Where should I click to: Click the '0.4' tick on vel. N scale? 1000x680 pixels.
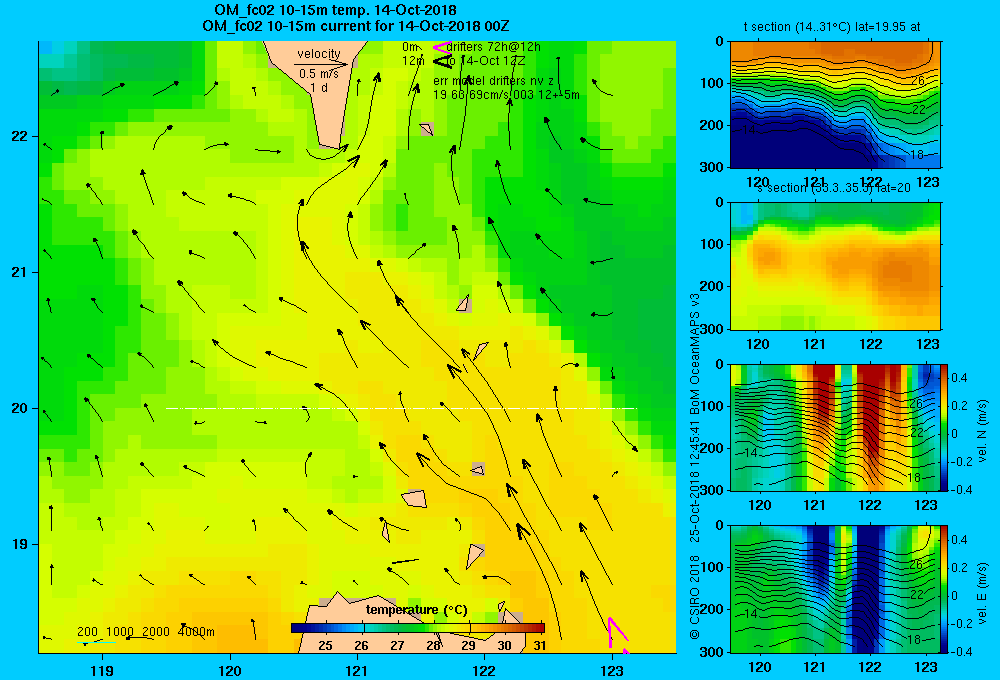(960, 378)
